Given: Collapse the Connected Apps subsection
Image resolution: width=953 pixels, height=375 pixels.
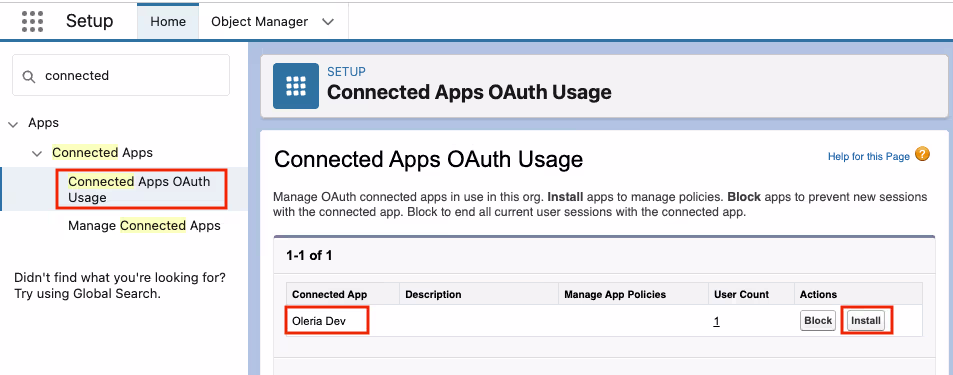Looking at the screenshot, I should coord(38,153).
